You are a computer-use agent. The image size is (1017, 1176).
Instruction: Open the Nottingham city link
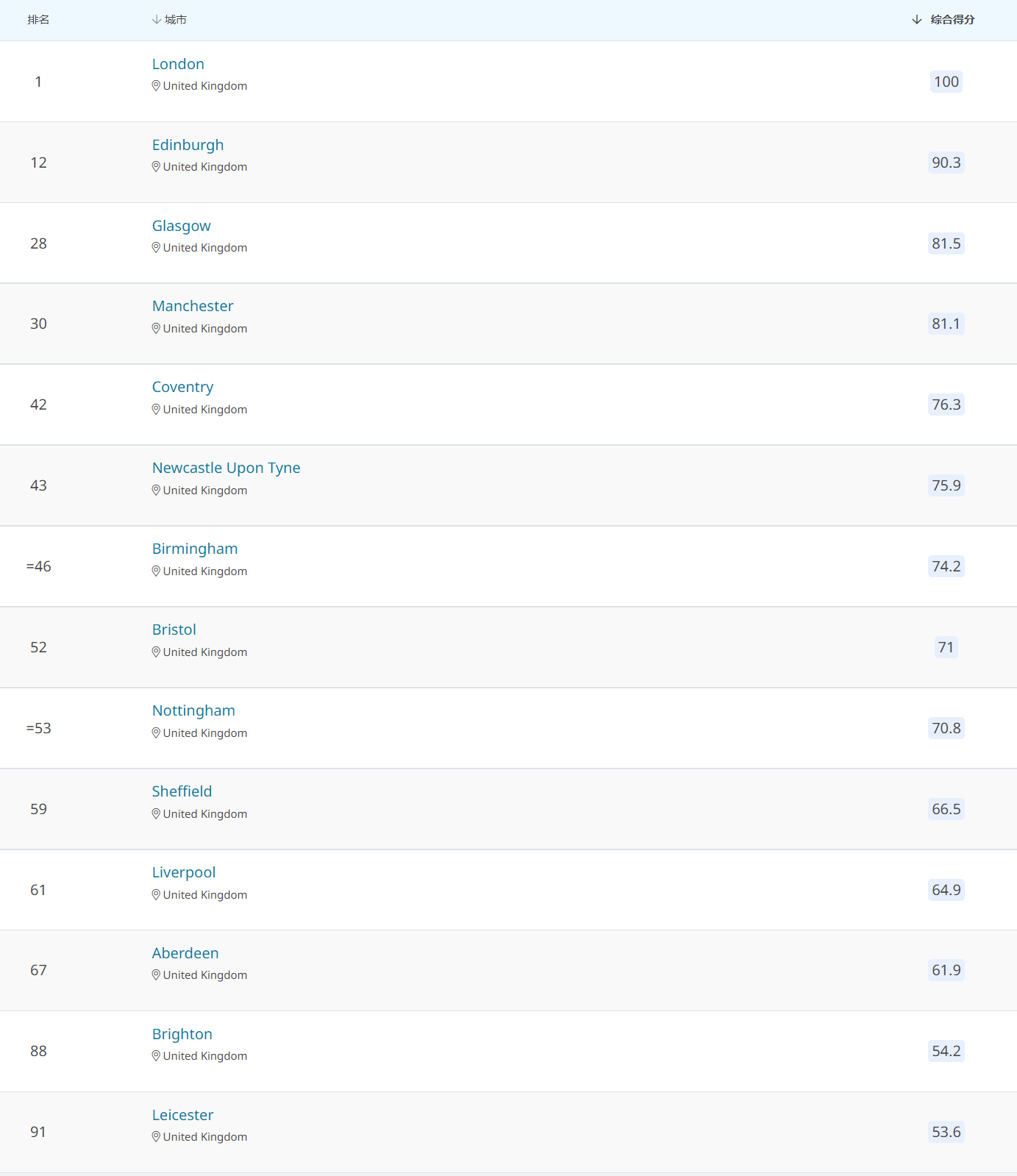pyautogui.click(x=193, y=710)
